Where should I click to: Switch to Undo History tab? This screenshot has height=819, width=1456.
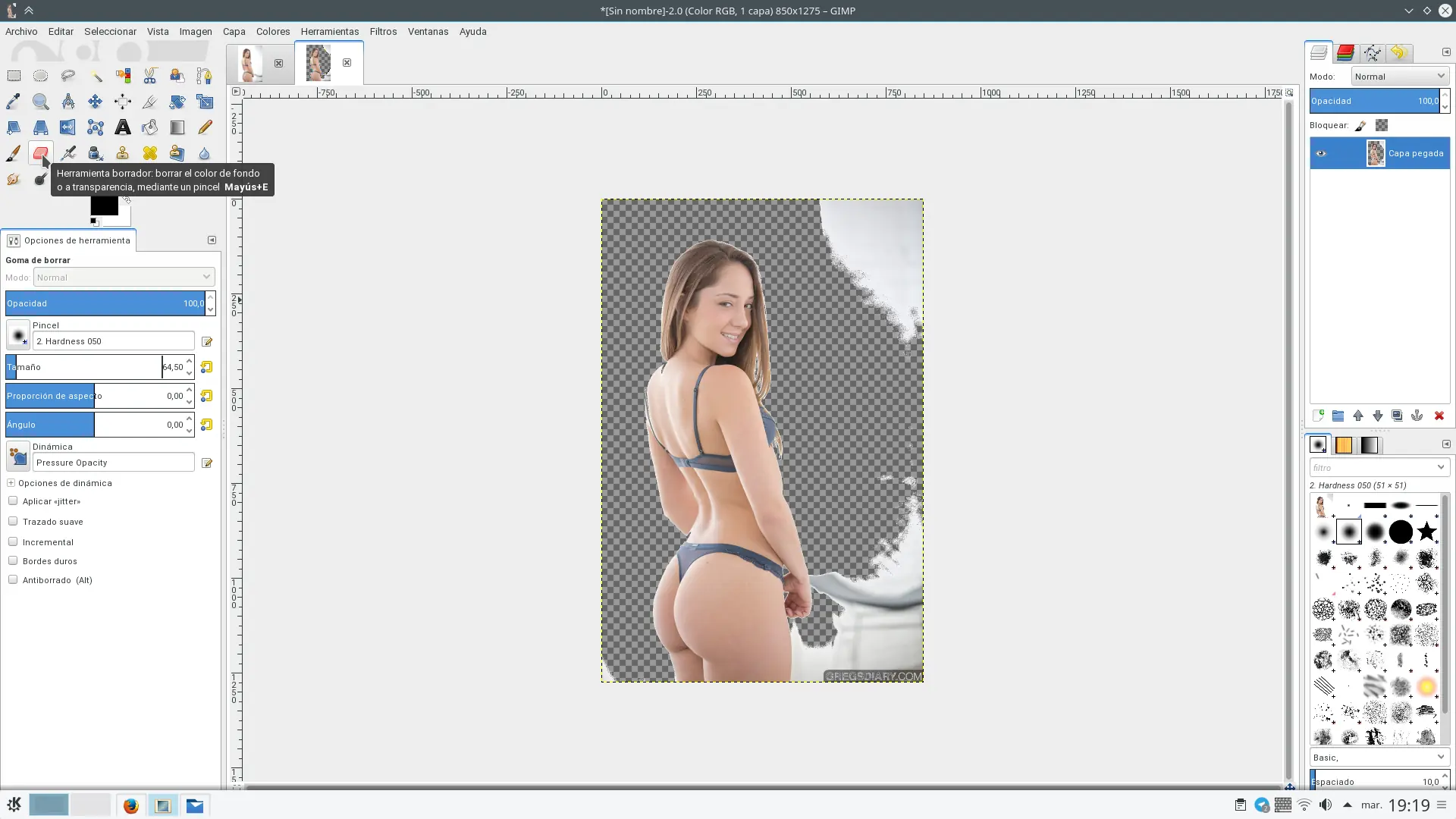click(x=1399, y=53)
